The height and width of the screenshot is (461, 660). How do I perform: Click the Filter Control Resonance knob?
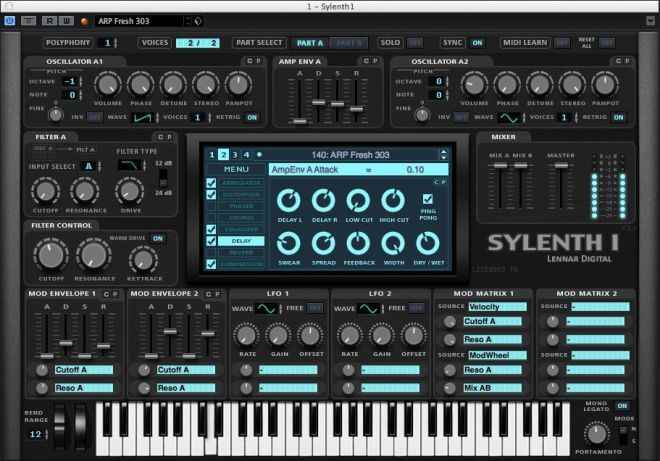pyautogui.click(x=94, y=255)
